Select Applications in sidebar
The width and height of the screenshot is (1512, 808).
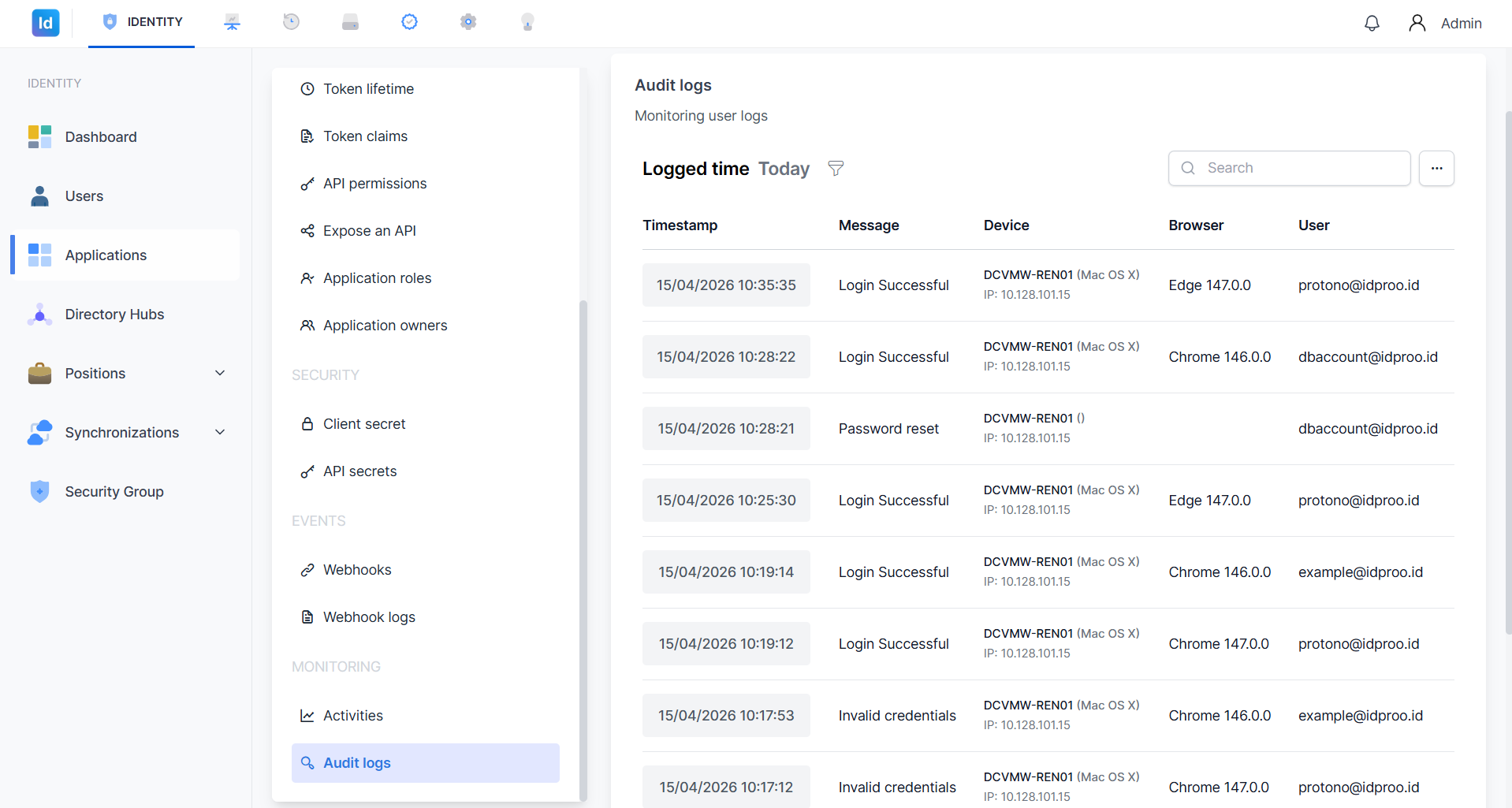point(125,255)
